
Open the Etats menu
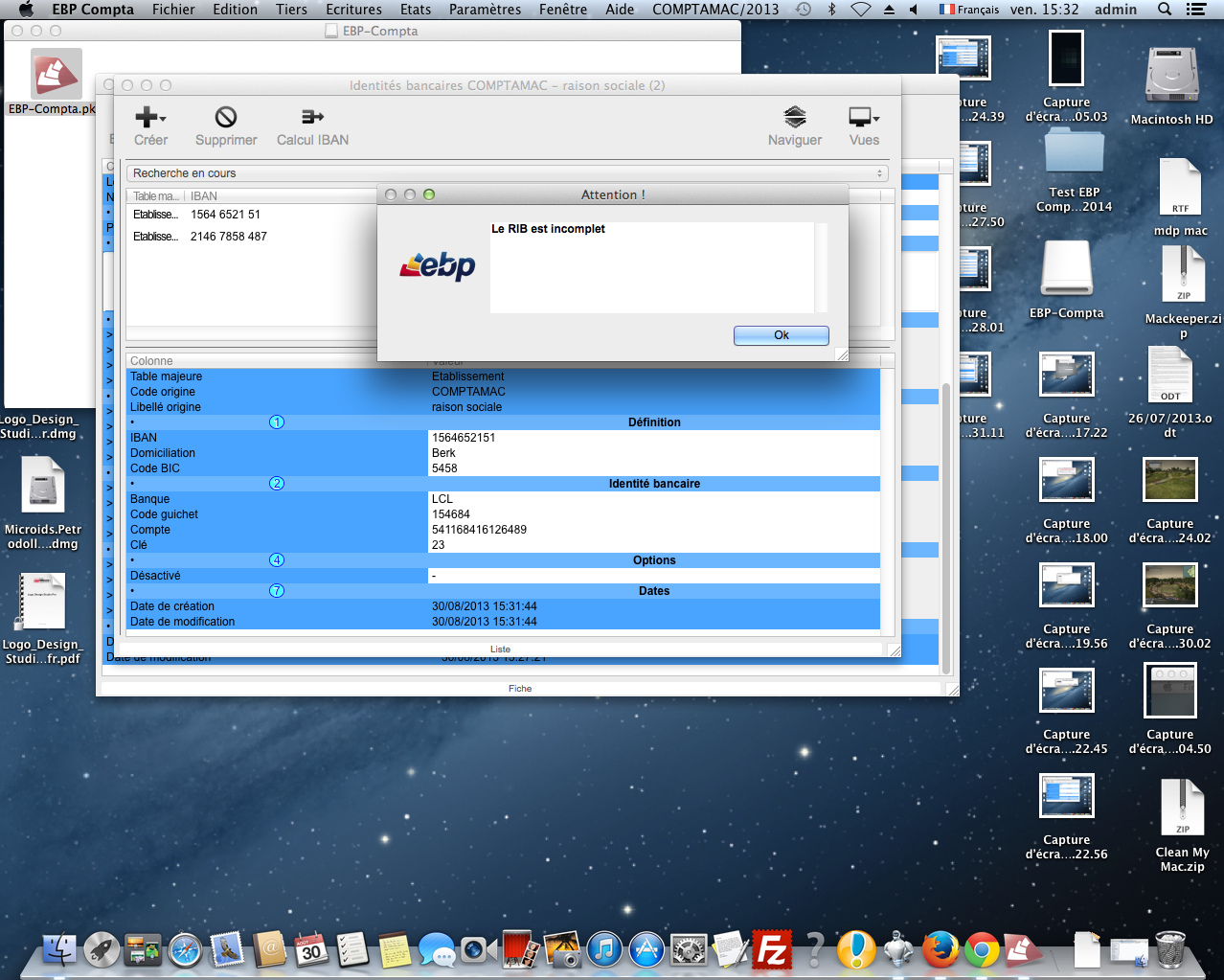tap(416, 10)
